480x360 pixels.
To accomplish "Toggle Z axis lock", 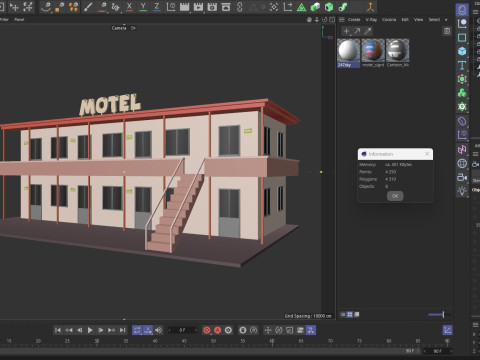I will click(x=157, y=7).
